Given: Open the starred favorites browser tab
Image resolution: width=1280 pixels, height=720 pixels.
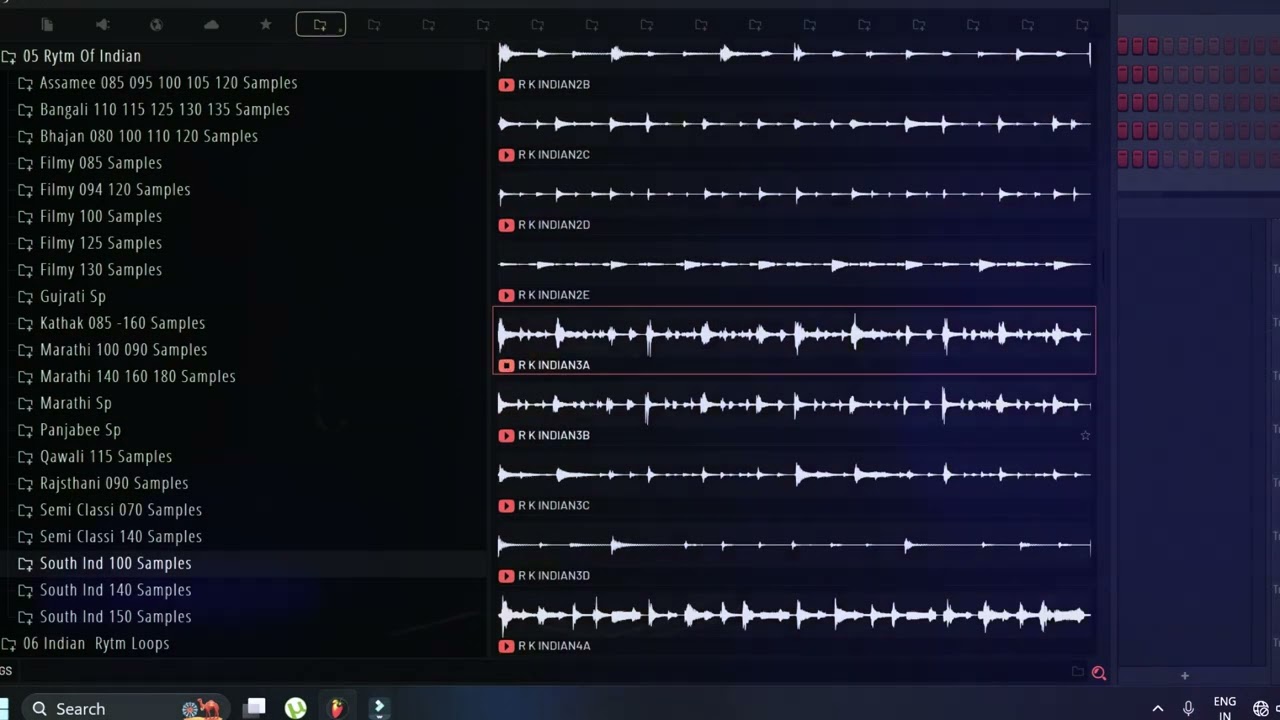Looking at the screenshot, I should point(265,24).
